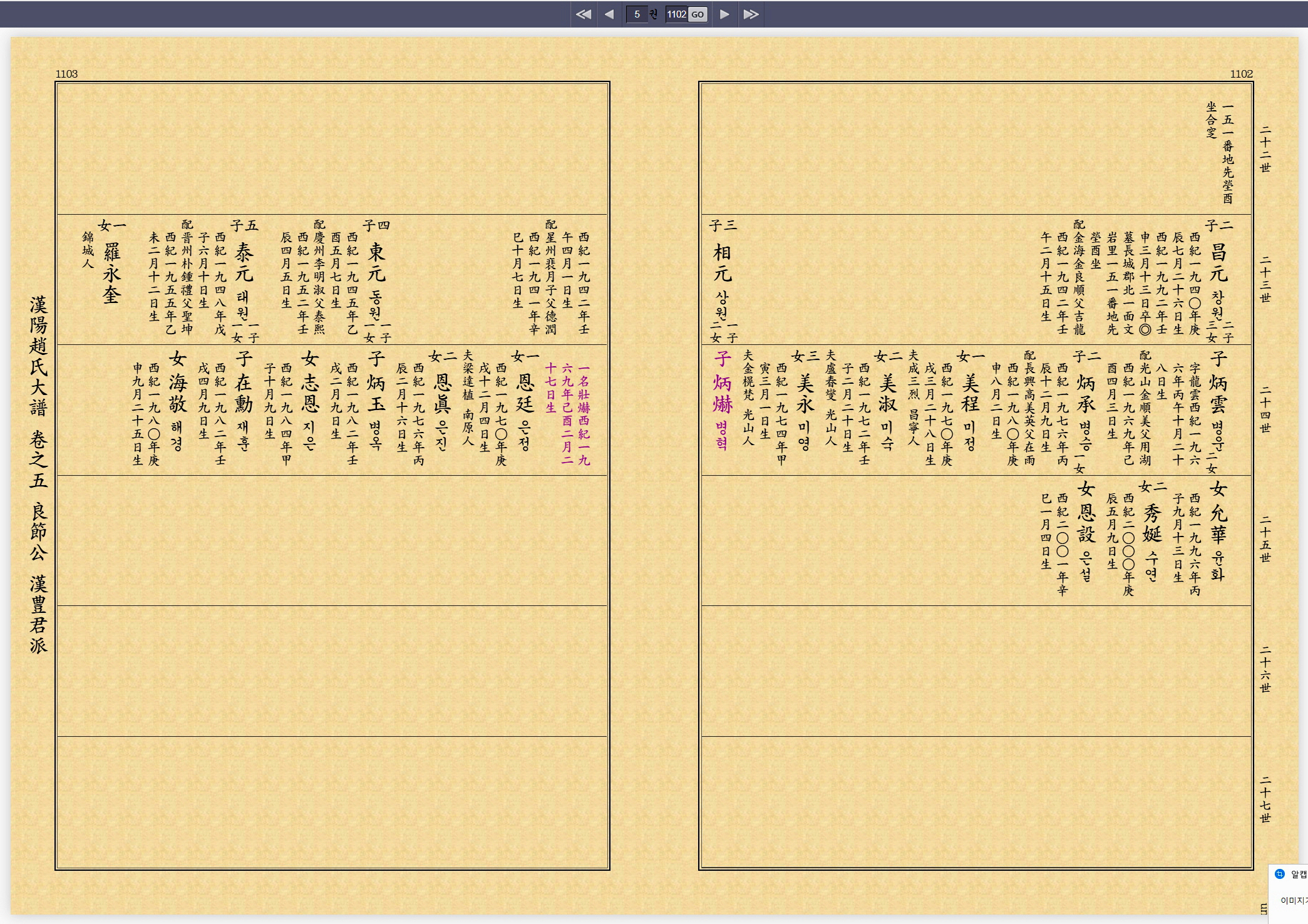This screenshot has height=924, width=1308.
Task: Click the 昌元 name entry
Action: pyautogui.click(x=1218, y=263)
